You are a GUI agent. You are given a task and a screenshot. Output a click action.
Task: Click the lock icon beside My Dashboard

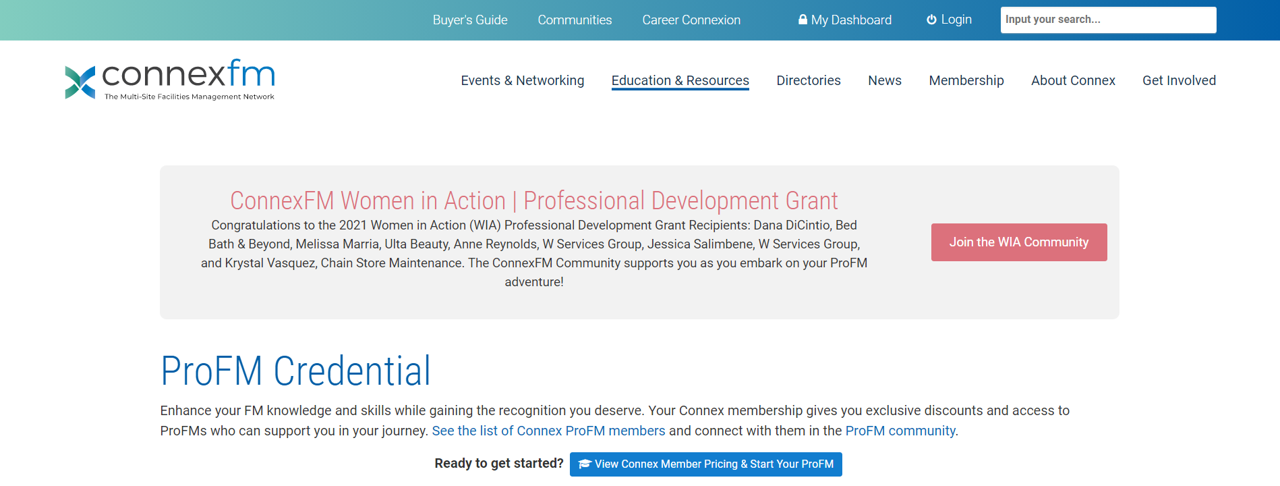[x=802, y=20]
